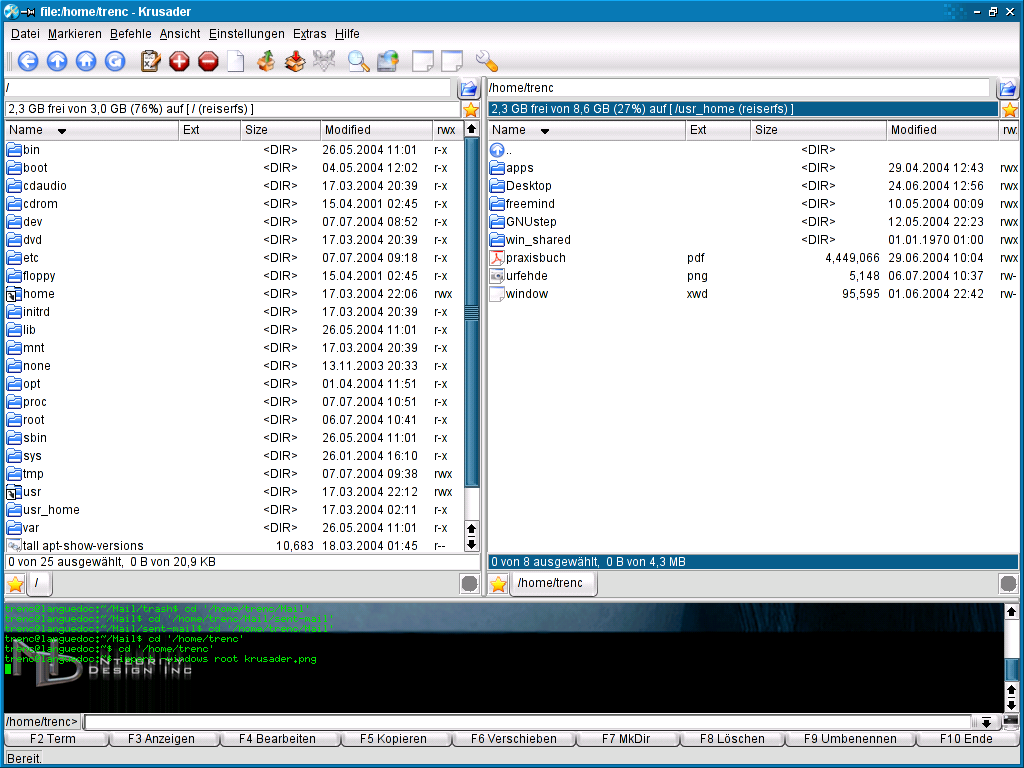Screen dimensions: 1024x768
Task: Open folder browser button beside right path field
Action: (1008, 88)
